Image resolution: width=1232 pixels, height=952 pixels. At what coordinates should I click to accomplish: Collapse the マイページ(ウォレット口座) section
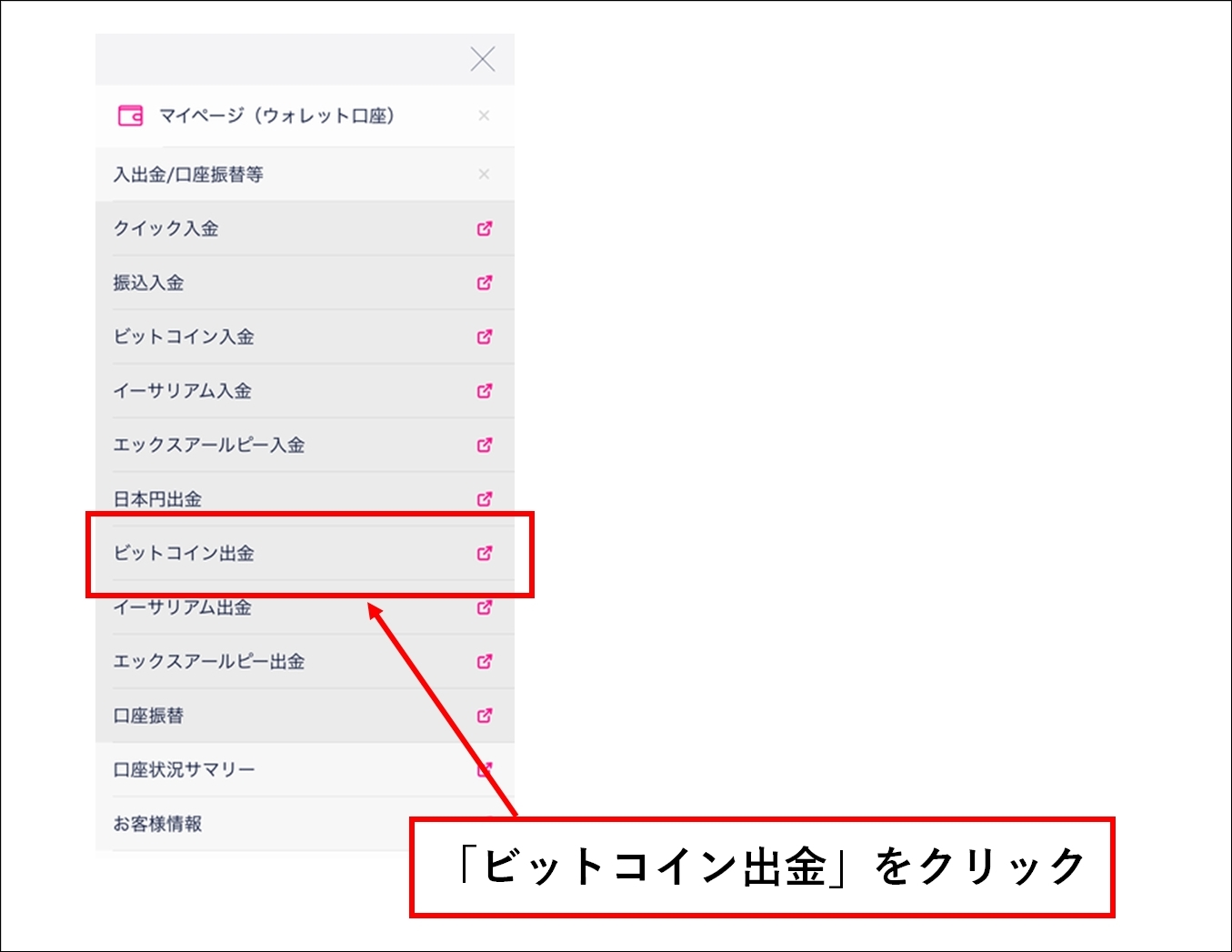click(484, 115)
